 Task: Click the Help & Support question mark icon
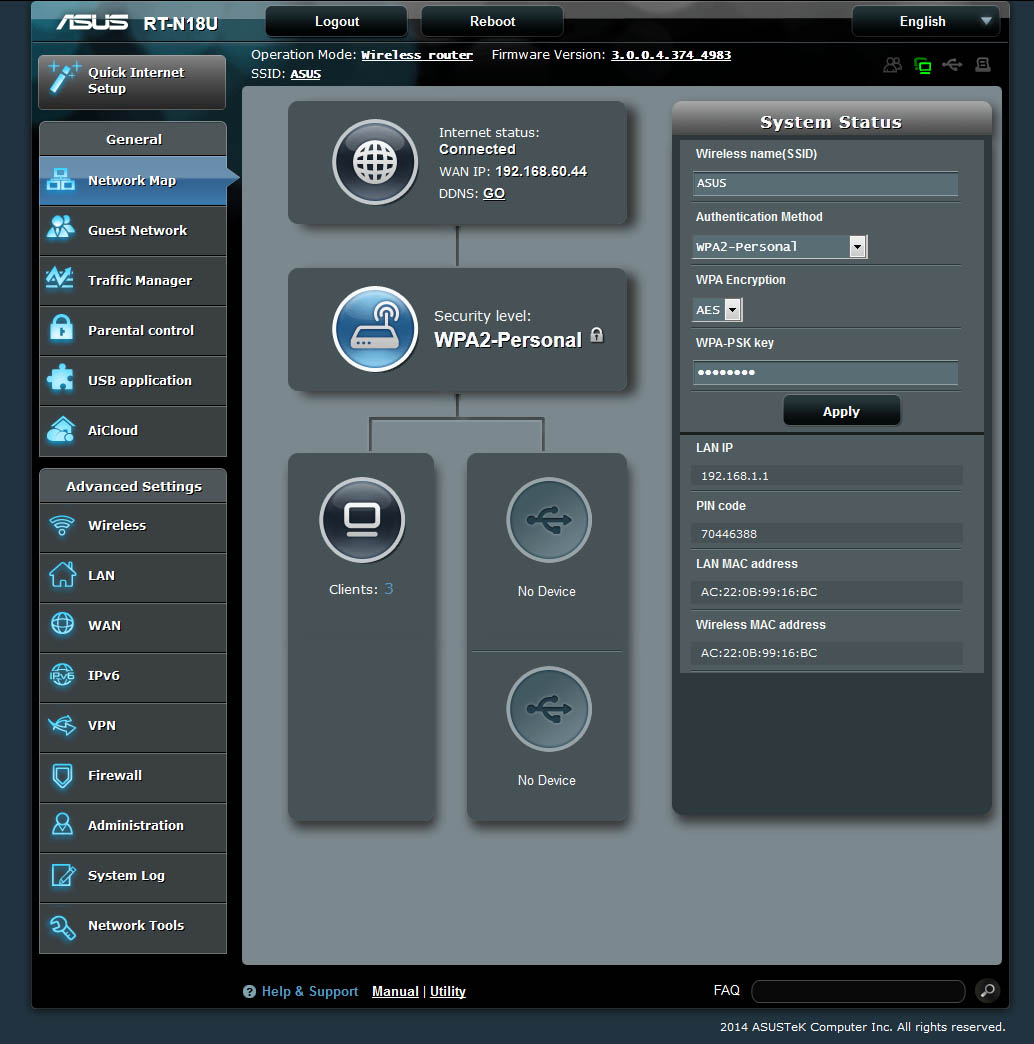(x=250, y=991)
